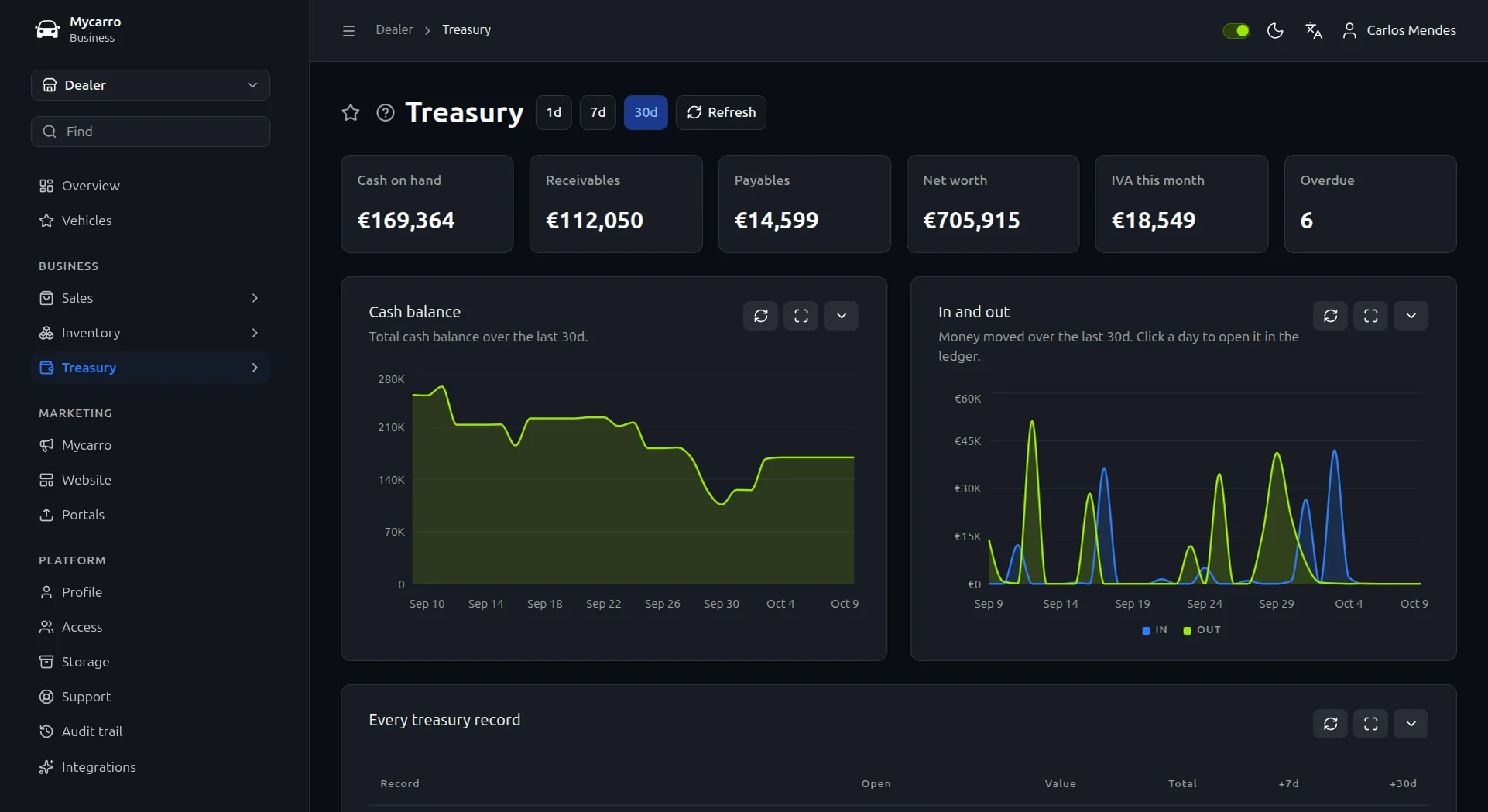The height and width of the screenshot is (812, 1488).
Task: Expand Cash balance chart to fullscreen
Action: pos(801,316)
